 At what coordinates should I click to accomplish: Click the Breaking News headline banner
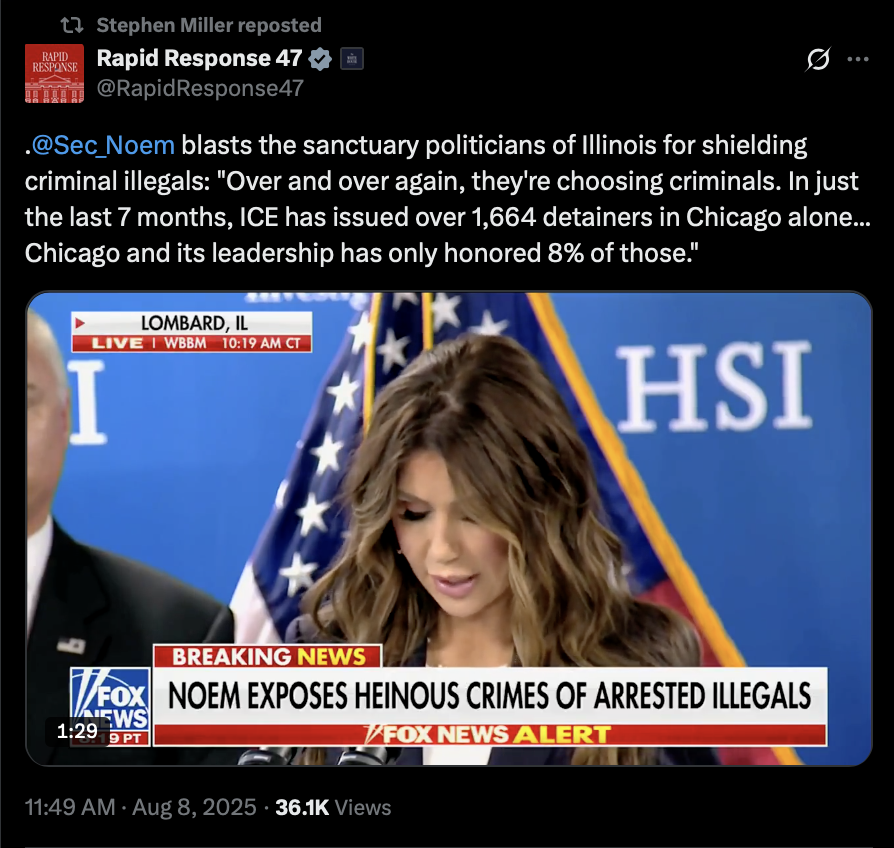pyautogui.click(x=490, y=696)
